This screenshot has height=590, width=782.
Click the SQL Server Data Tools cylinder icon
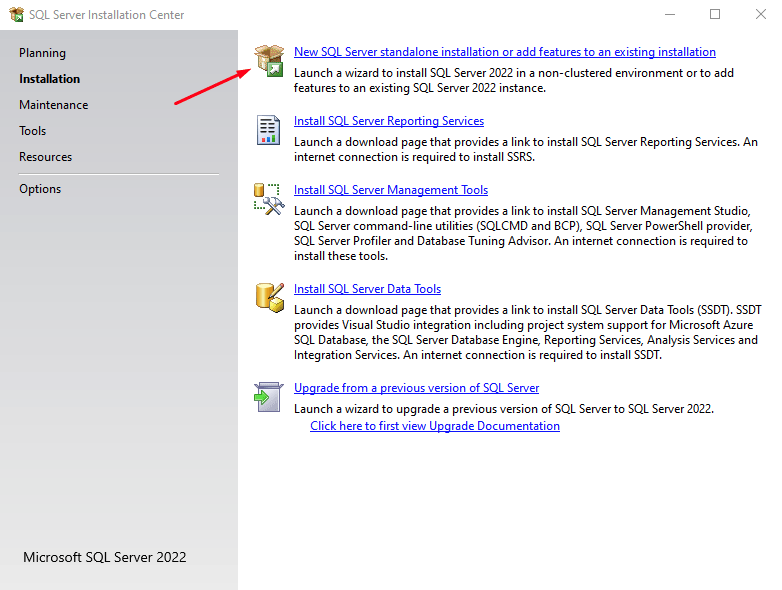click(270, 298)
